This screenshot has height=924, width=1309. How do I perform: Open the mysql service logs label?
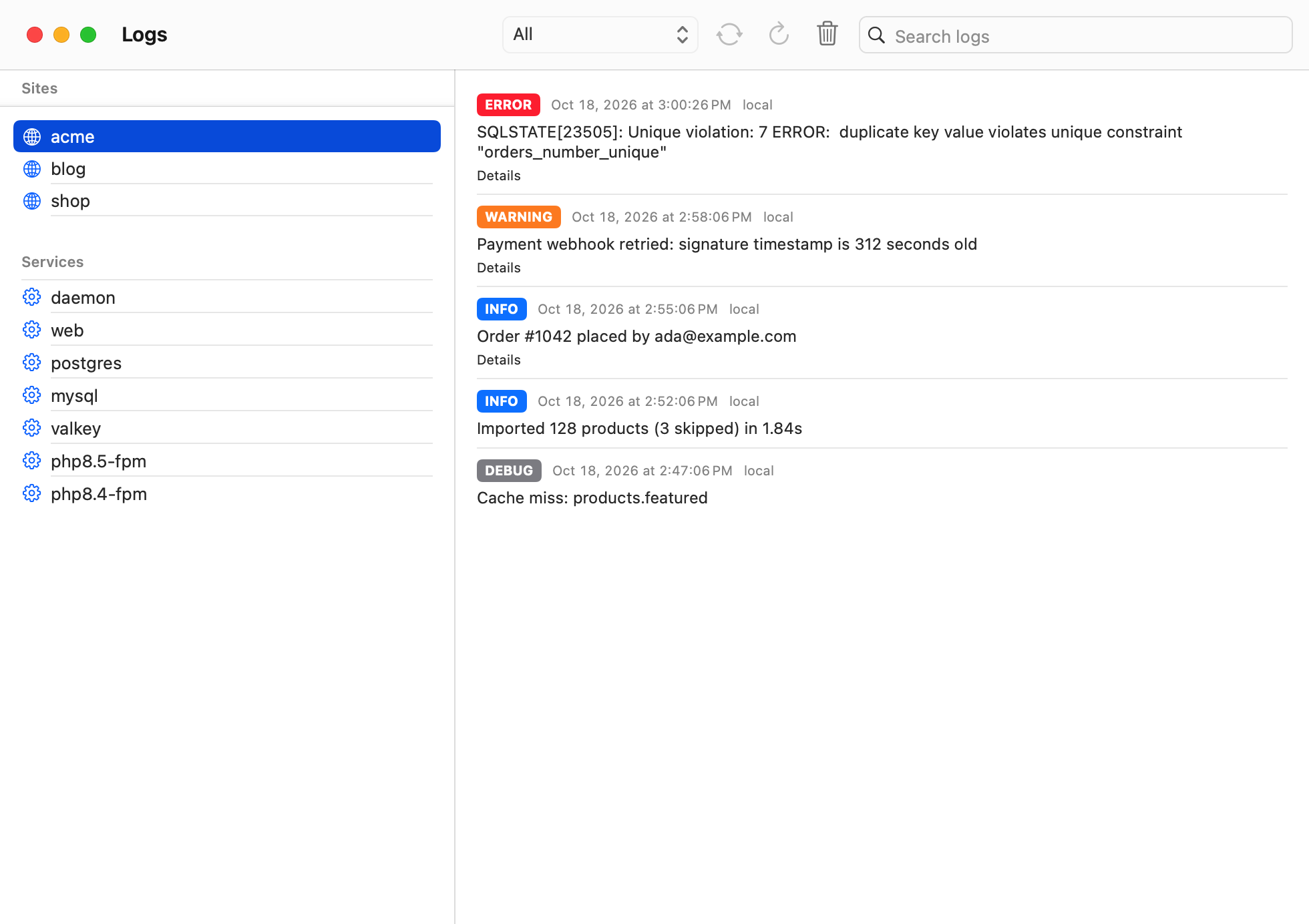(x=74, y=396)
